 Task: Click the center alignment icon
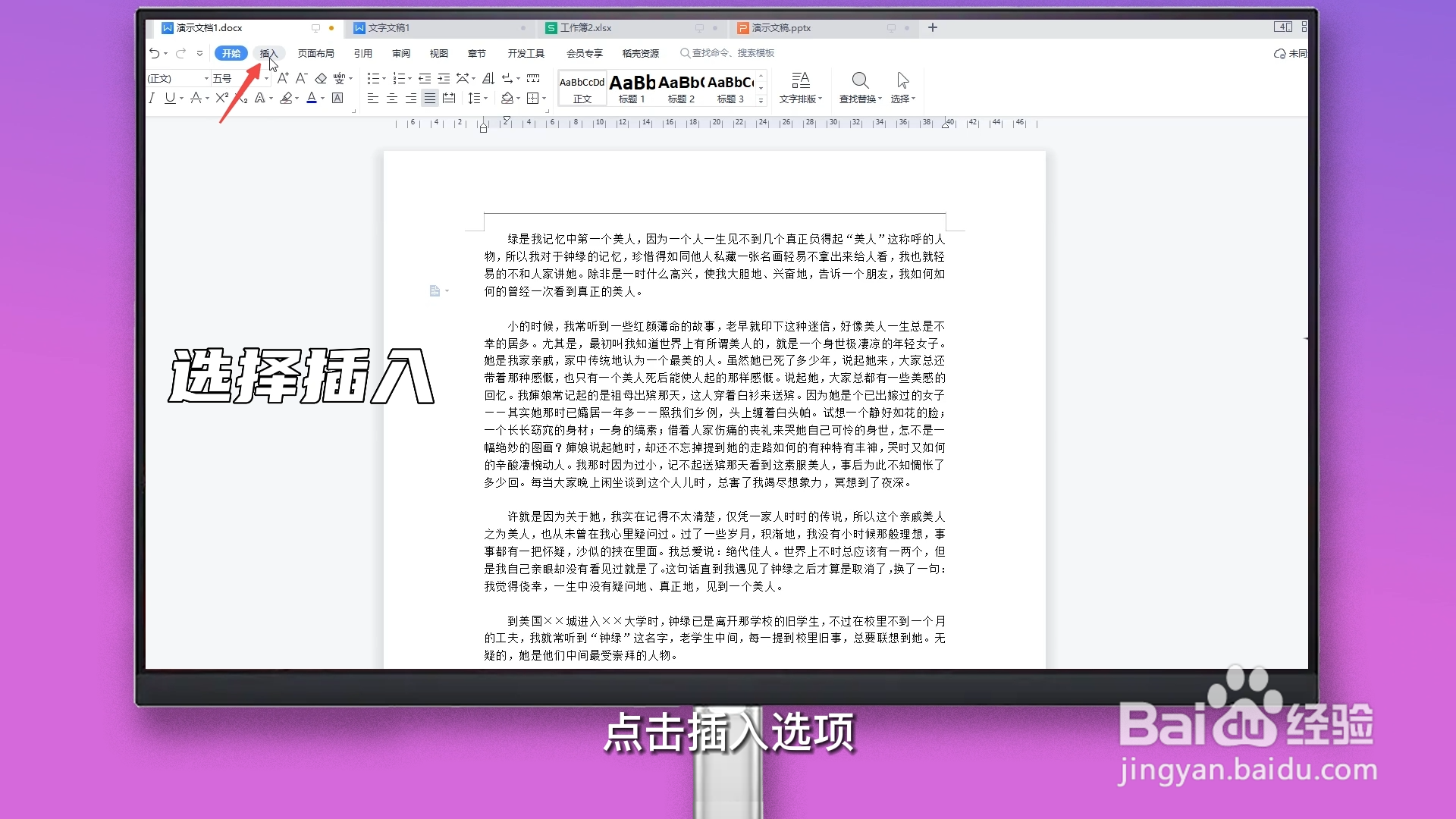pos(392,99)
